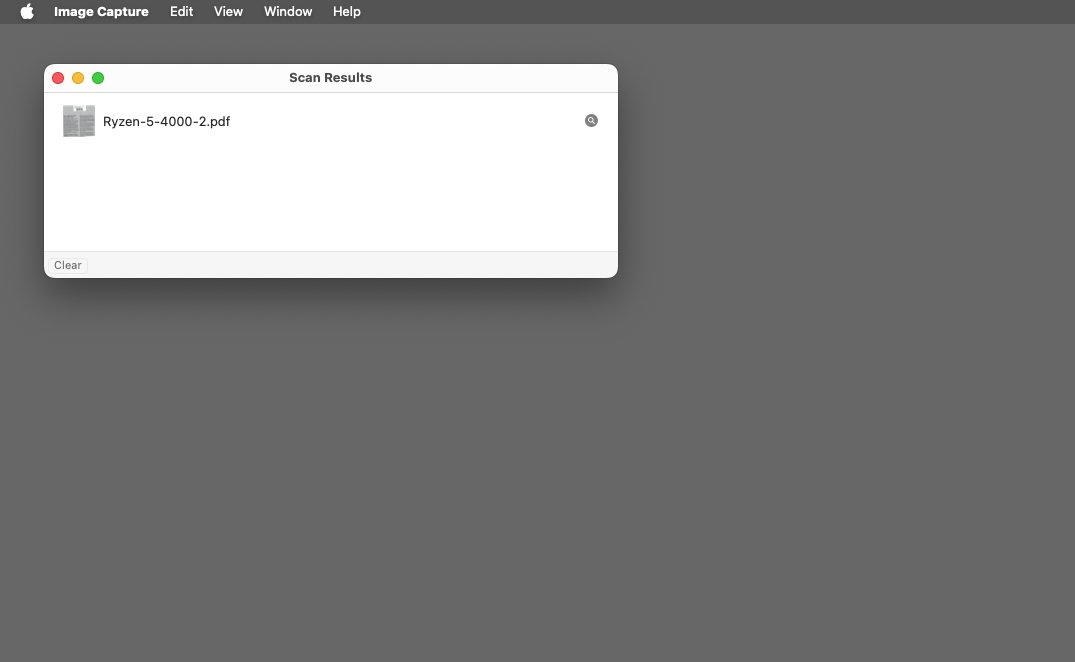Image resolution: width=1075 pixels, height=662 pixels.
Task: Close the Scan Results window
Action: click(x=58, y=78)
